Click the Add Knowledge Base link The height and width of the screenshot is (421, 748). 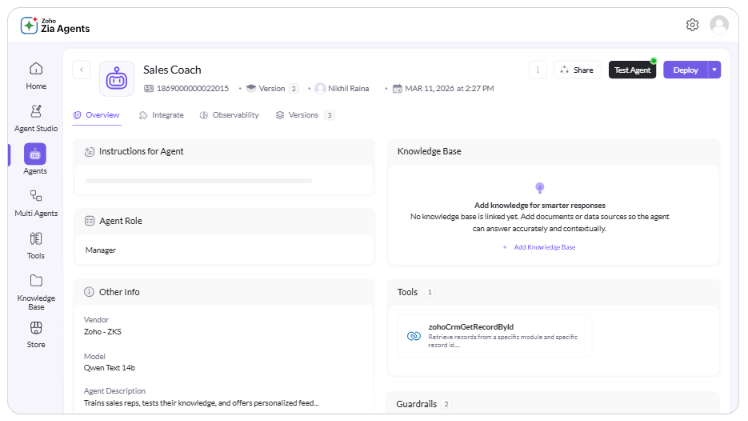click(540, 247)
